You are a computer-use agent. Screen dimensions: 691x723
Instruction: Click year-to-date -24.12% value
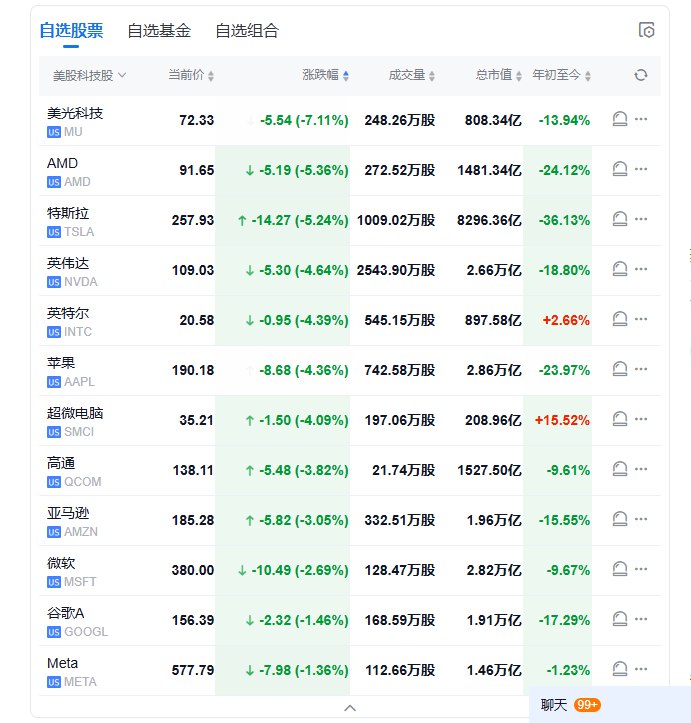point(564,170)
